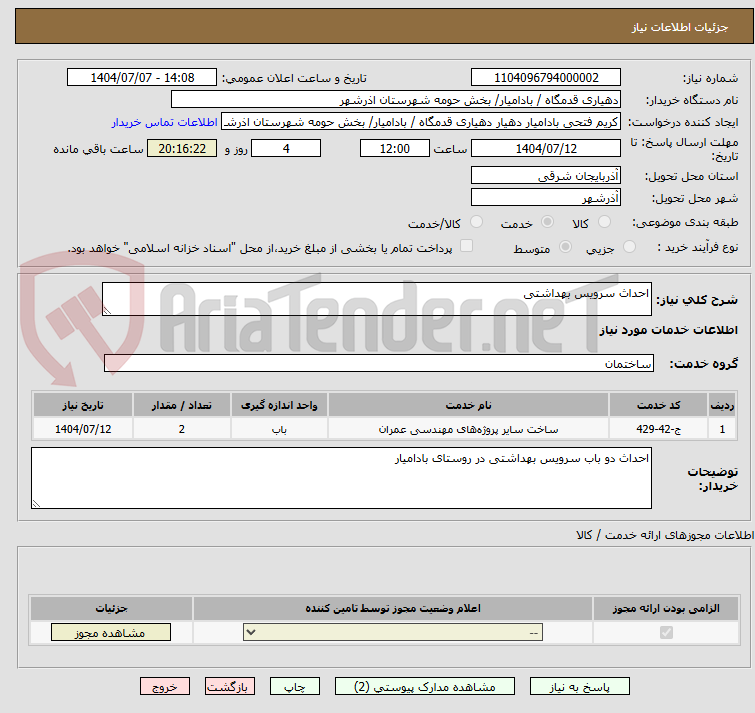This screenshot has height=713, width=755.
Task: Click the استان محل تحویل field
Action: 546,175
